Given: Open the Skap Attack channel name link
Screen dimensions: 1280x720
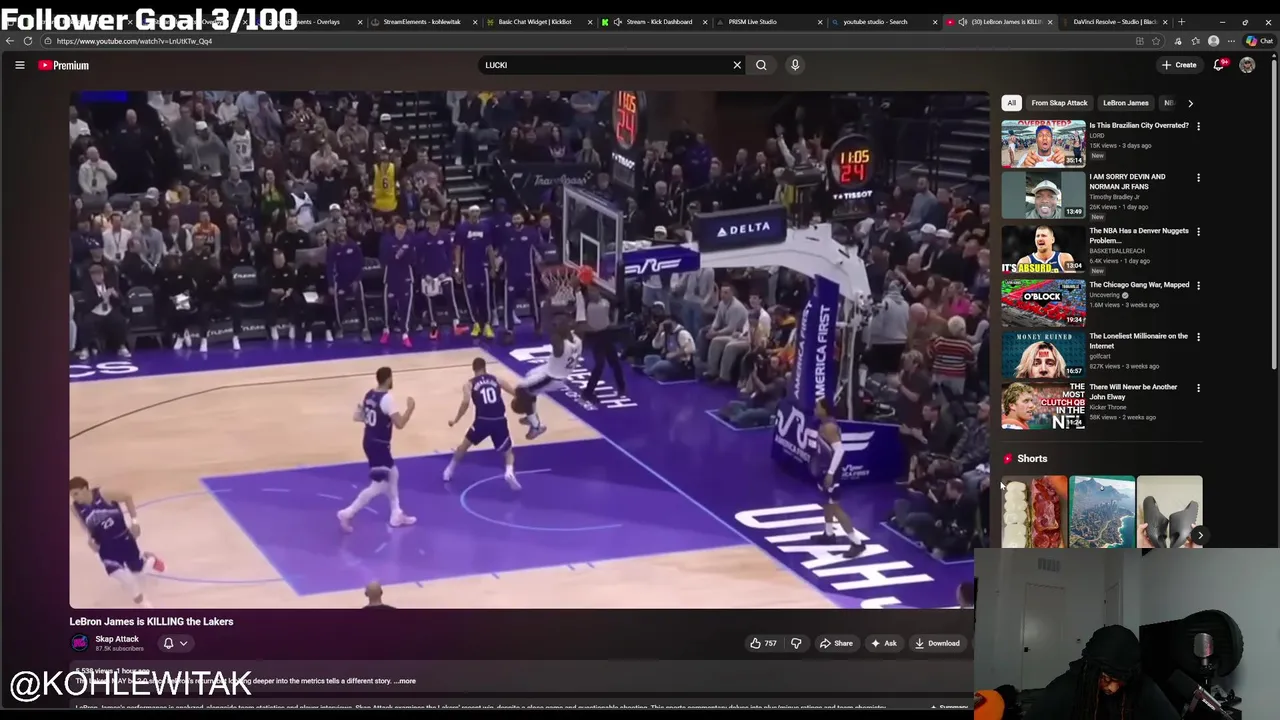Looking at the screenshot, I should (x=117, y=639).
